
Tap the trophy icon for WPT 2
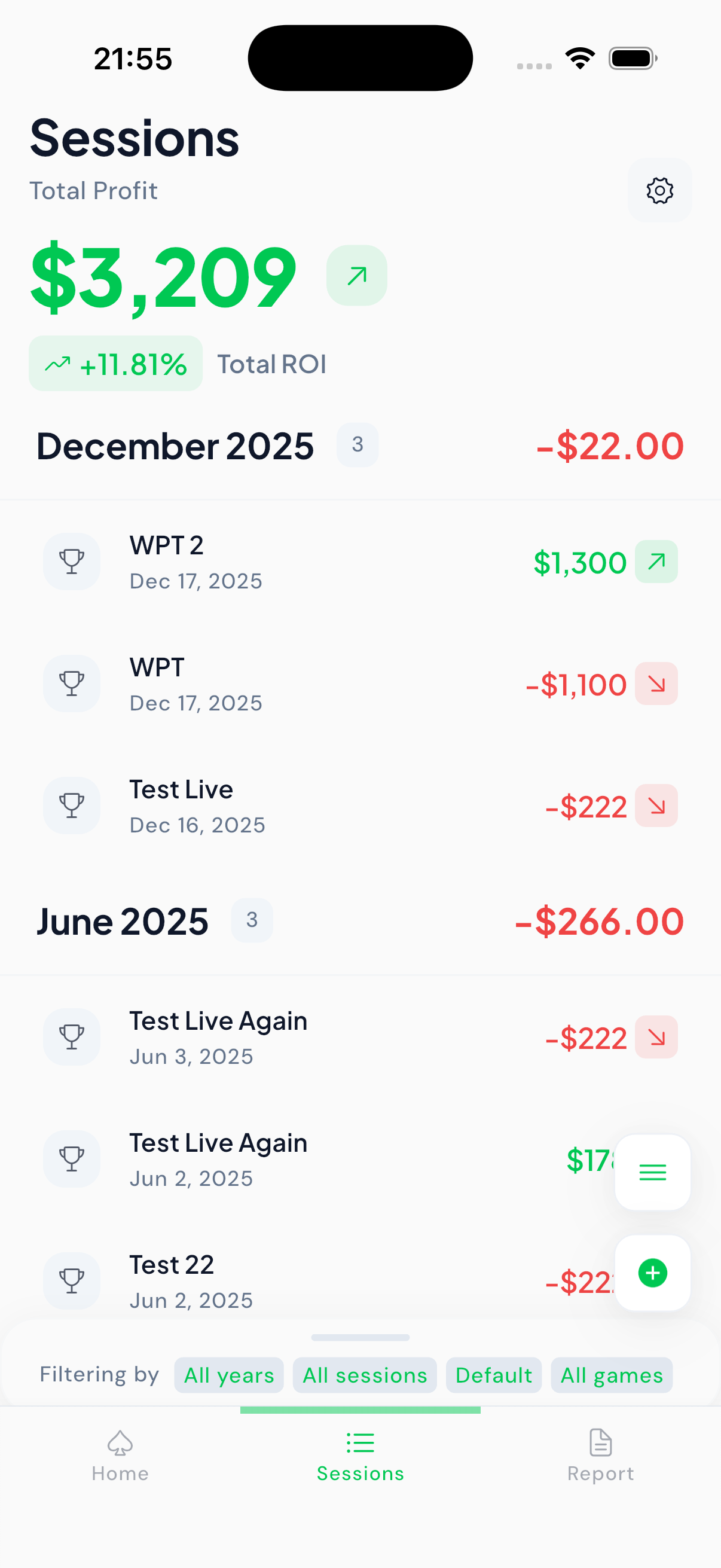tap(72, 561)
